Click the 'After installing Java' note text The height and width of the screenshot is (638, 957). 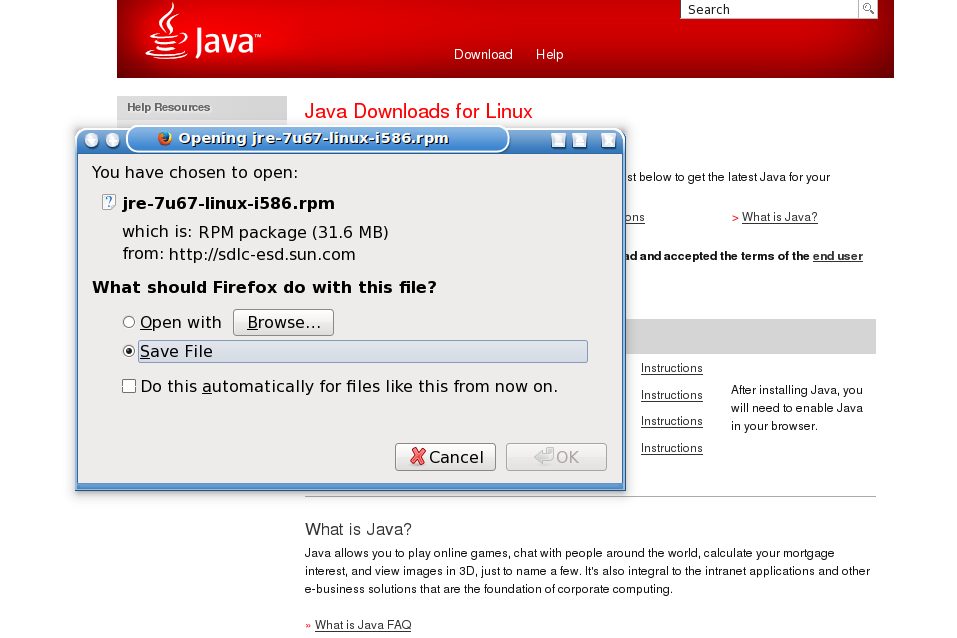click(796, 408)
